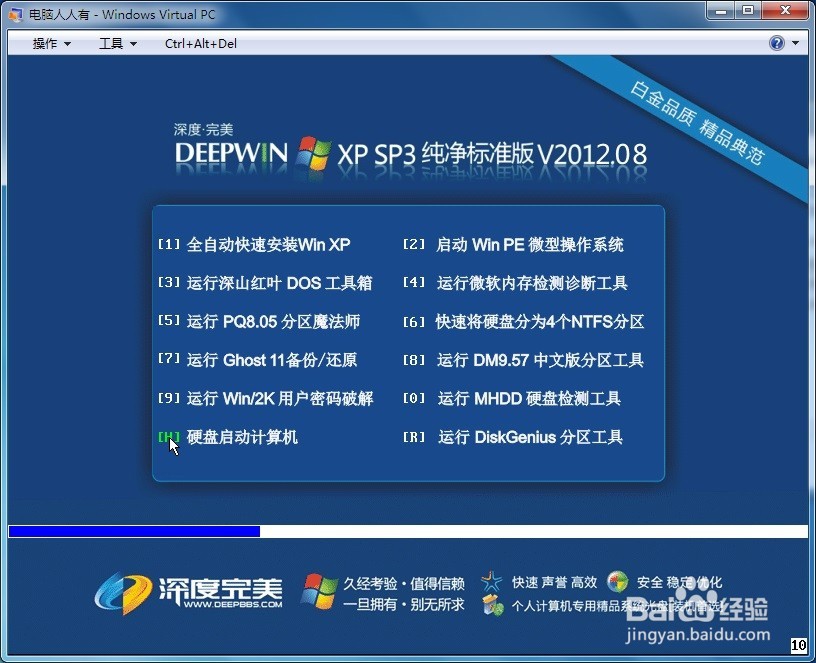The width and height of the screenshot is (816, 663).
Task: Open the 操作 menu
Action: click(51, 44)
